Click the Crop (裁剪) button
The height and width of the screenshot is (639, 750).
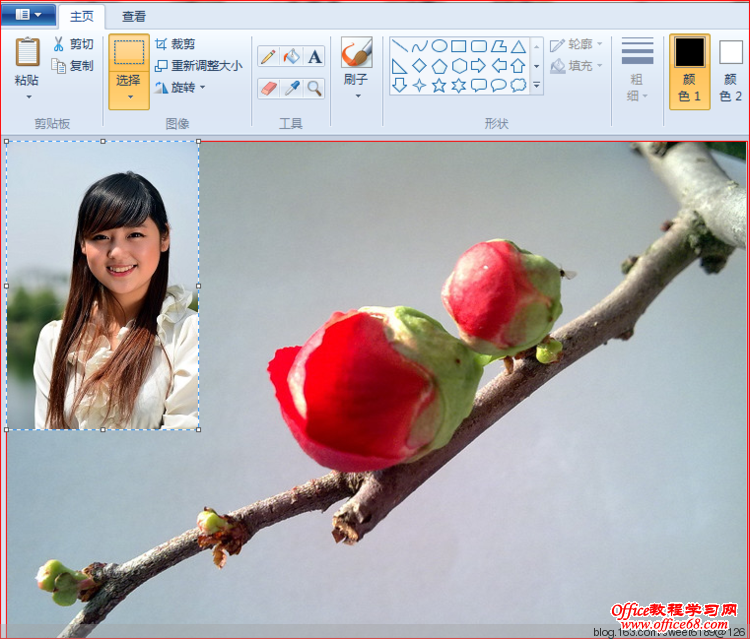coord(175,44)
